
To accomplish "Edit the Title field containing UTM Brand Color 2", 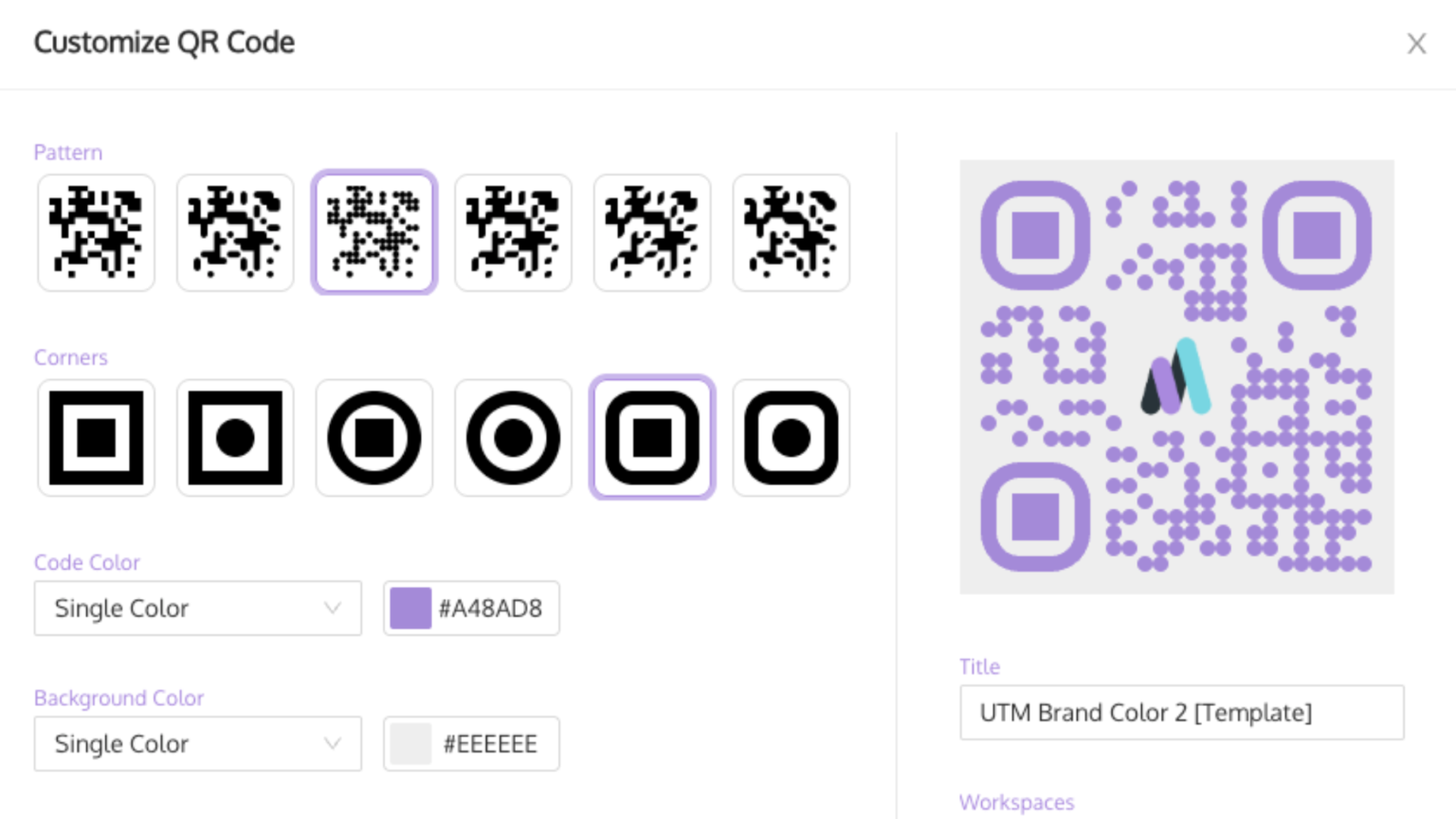I will click(1181, 713).
